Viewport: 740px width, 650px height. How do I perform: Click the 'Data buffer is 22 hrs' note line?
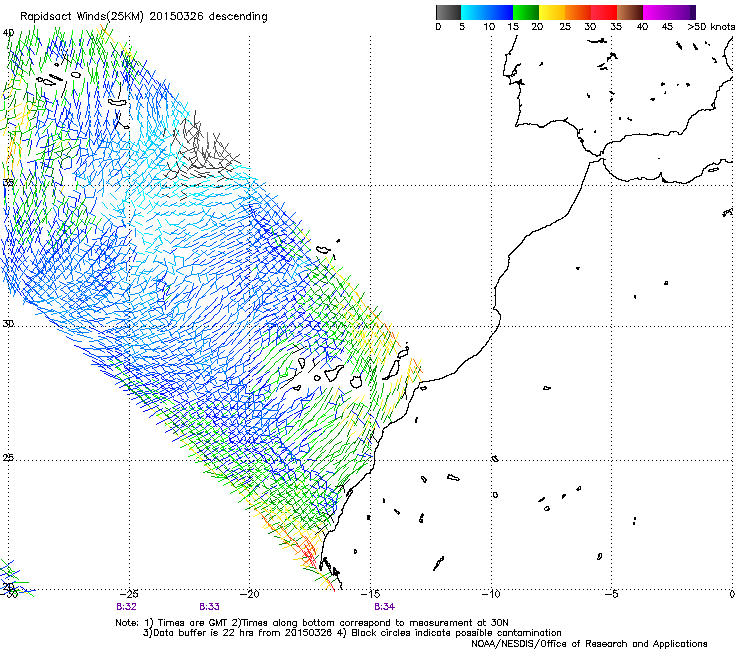[352, 633]
